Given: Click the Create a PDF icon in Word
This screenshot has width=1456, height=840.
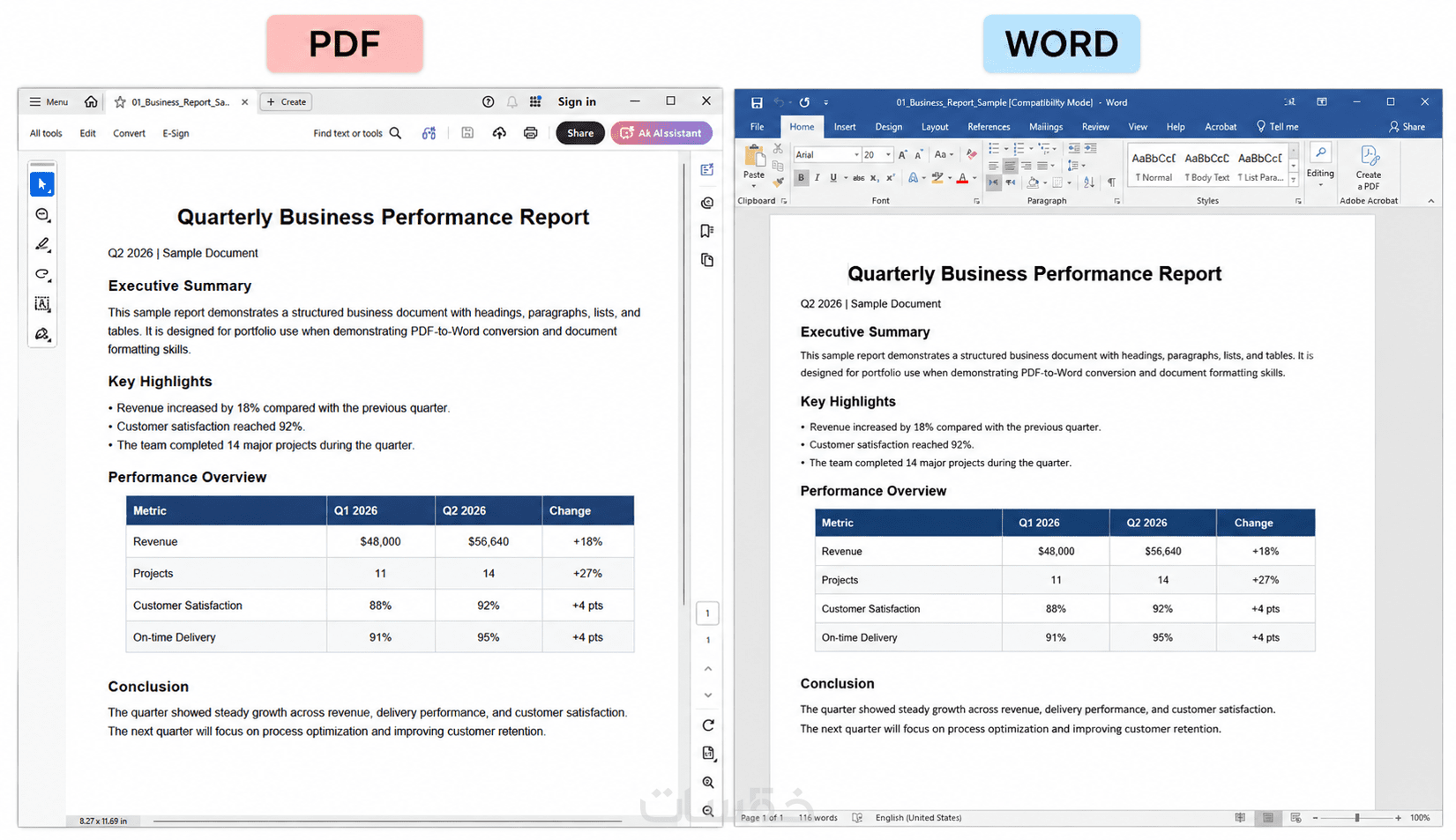Looking at the screenshot, I should (x=1369, y=167).
